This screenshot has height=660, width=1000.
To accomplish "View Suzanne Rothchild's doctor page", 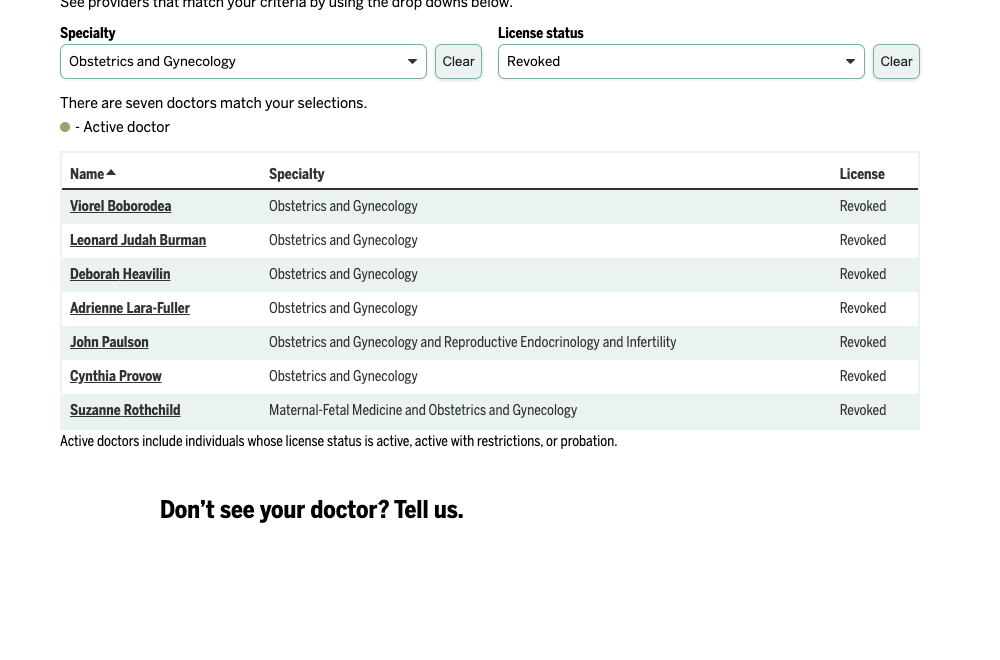I will tap(125, 410).
